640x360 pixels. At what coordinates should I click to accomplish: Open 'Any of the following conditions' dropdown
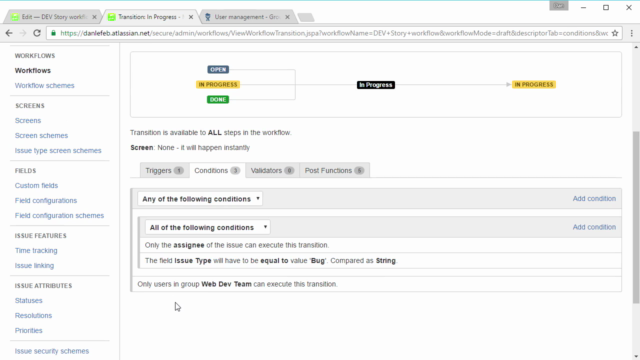tap(200, 199)
